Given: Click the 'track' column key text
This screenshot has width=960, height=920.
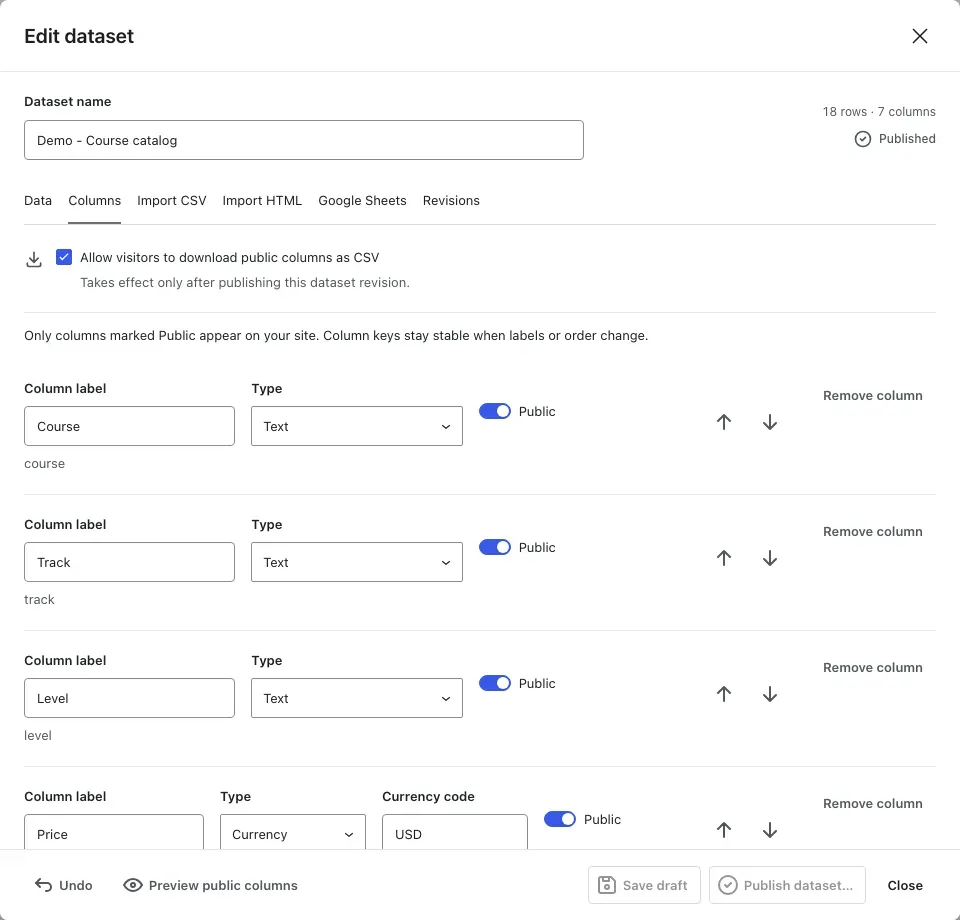Looking at the screenshot, I should point(39,600).
